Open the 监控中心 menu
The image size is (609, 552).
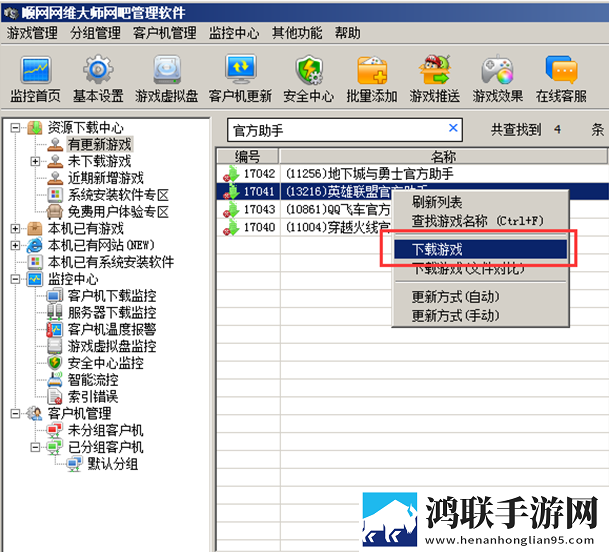[234, 33]
